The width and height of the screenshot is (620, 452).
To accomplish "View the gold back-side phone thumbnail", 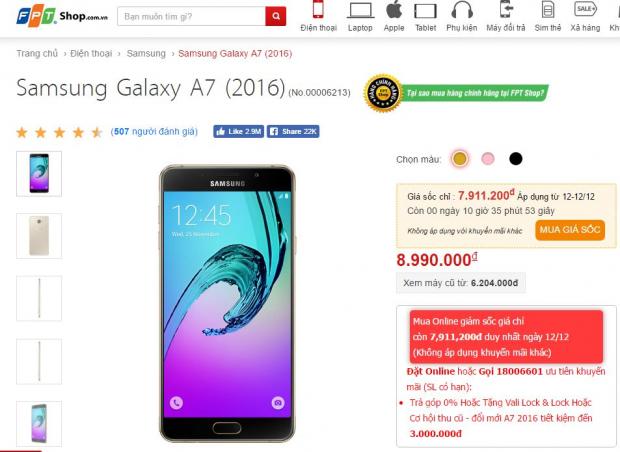I will point(39,236).
